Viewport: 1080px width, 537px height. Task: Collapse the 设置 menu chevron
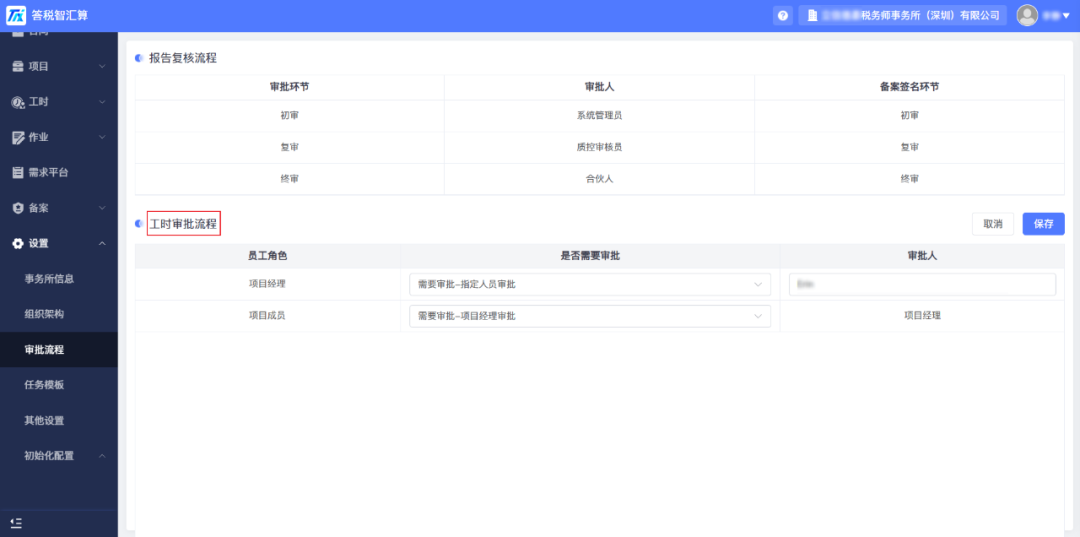(x=102, y=244)
